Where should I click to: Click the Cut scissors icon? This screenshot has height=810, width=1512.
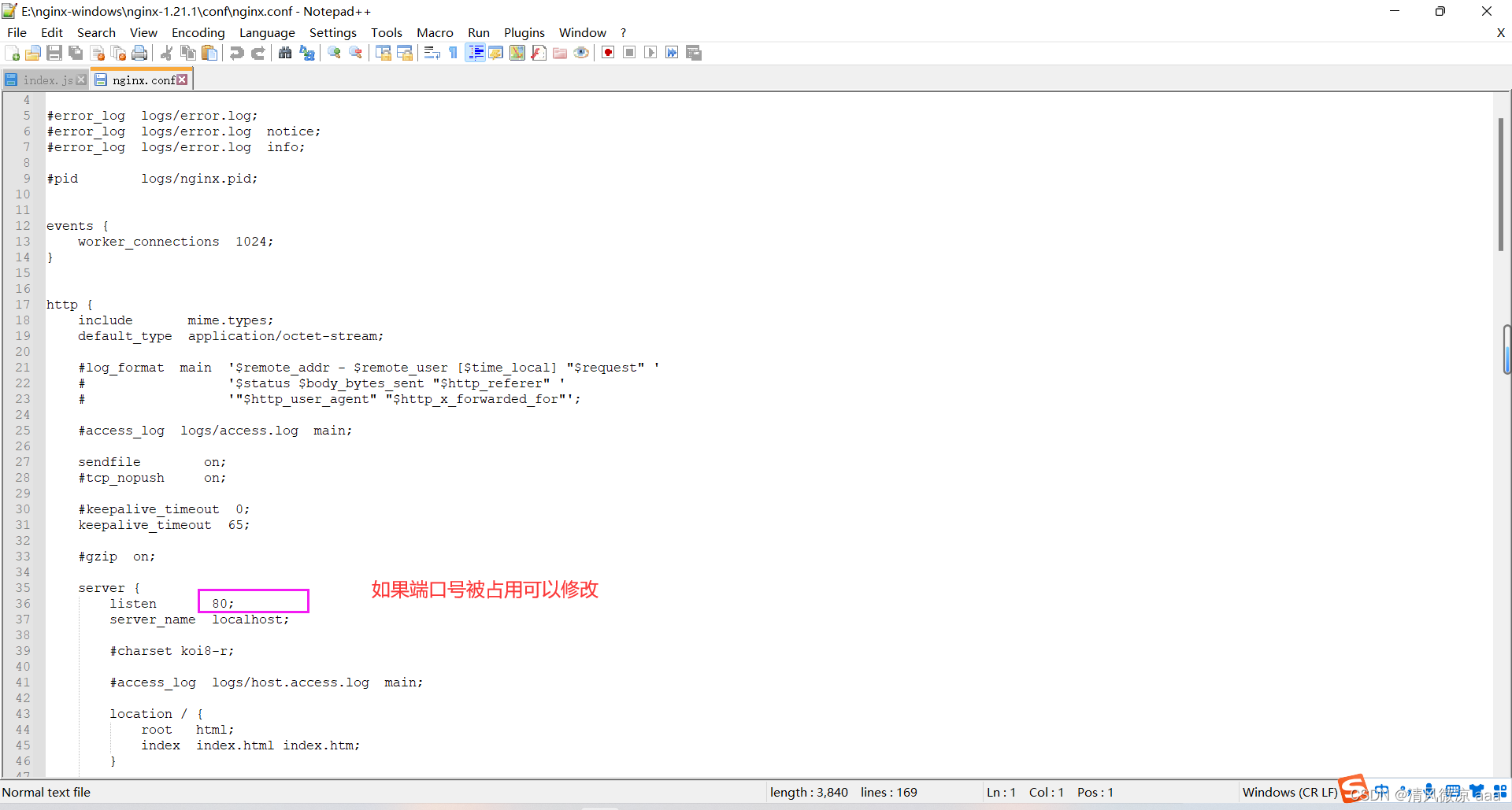pos(167,53)
